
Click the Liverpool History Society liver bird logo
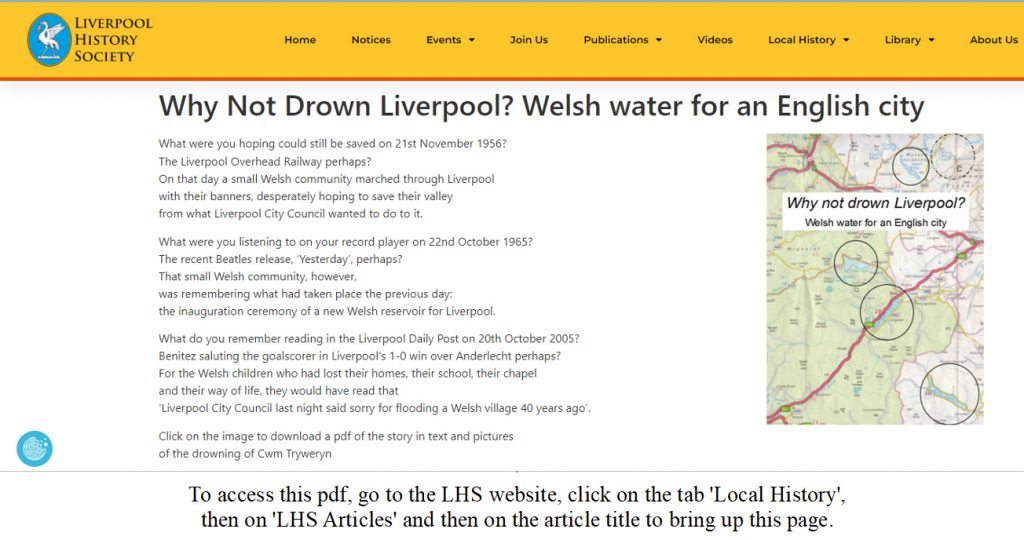[49, 40]
